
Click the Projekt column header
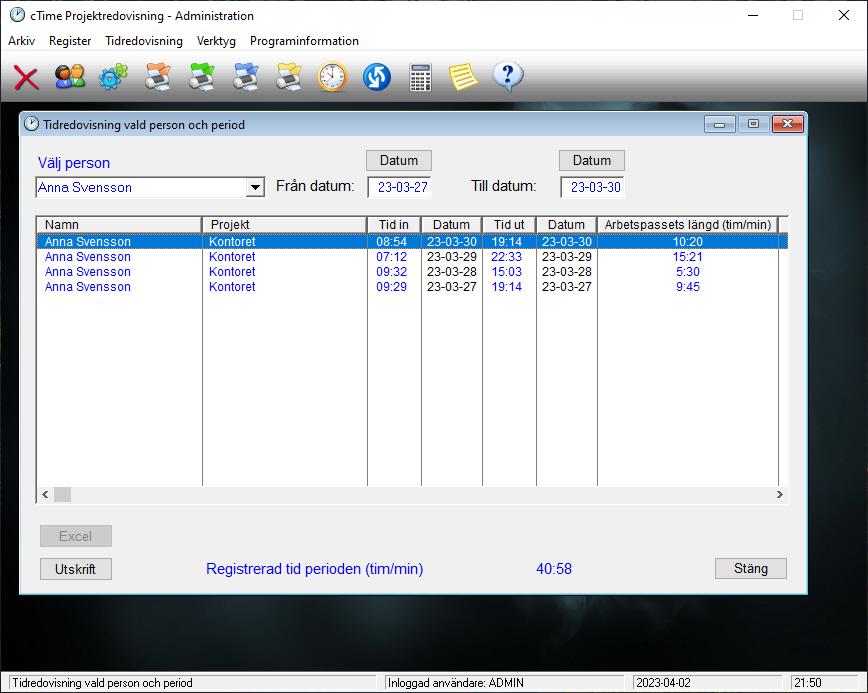[x=285, y=225]
